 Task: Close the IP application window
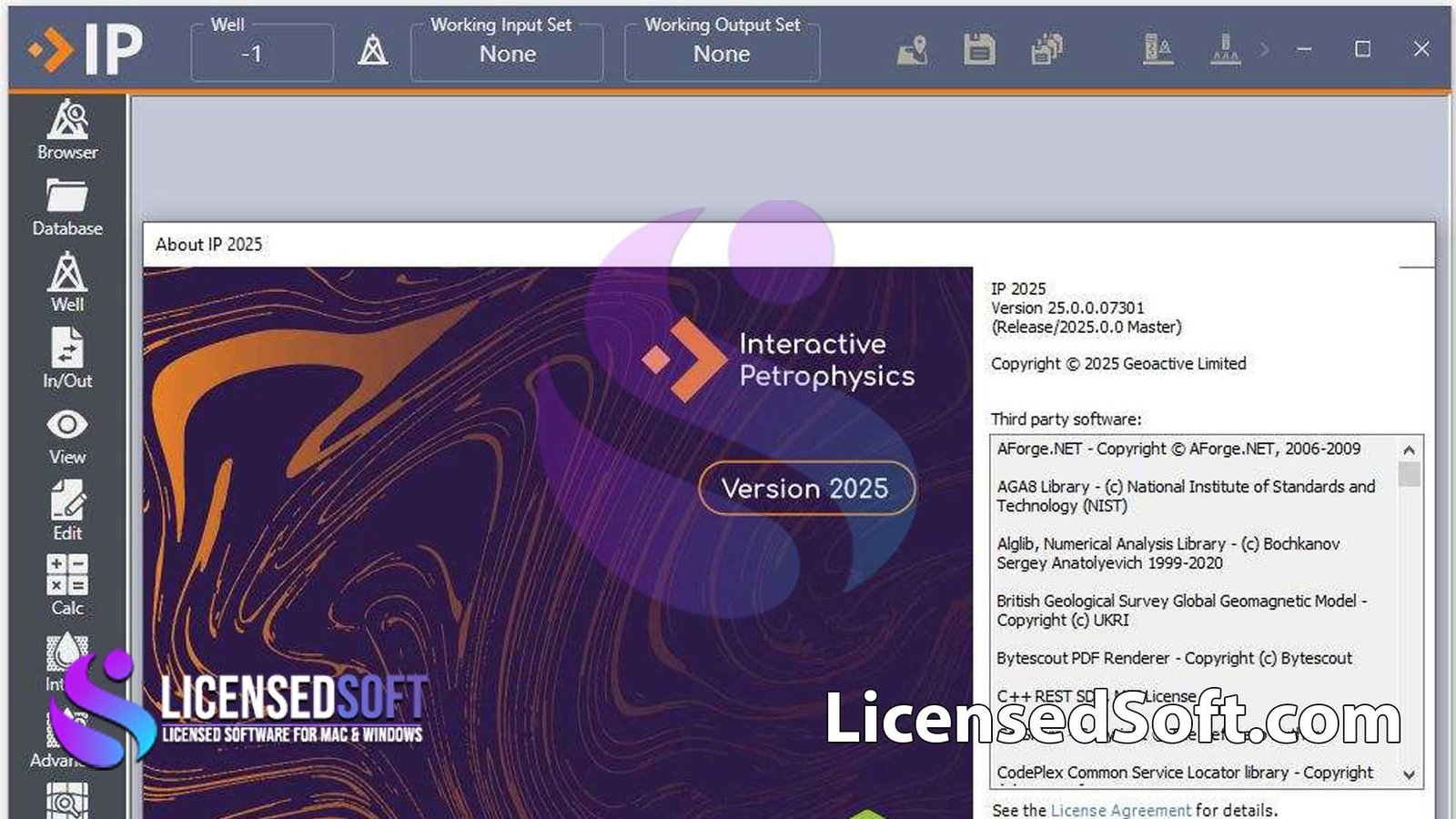pyautogui.click(x=1421, y=49)
